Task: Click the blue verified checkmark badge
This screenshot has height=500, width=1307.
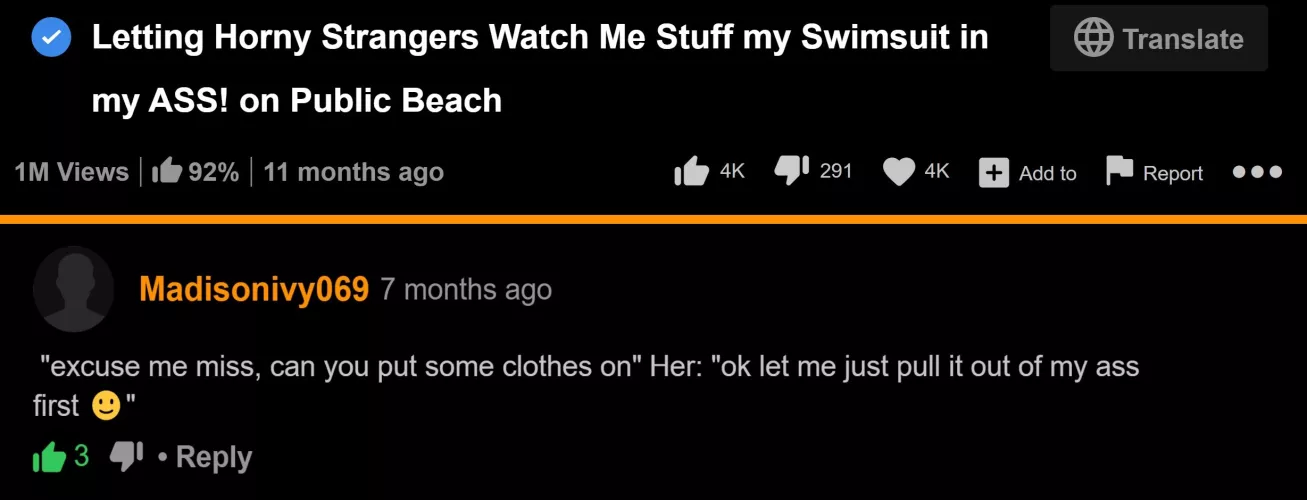Action: click(x=51, y=39)
